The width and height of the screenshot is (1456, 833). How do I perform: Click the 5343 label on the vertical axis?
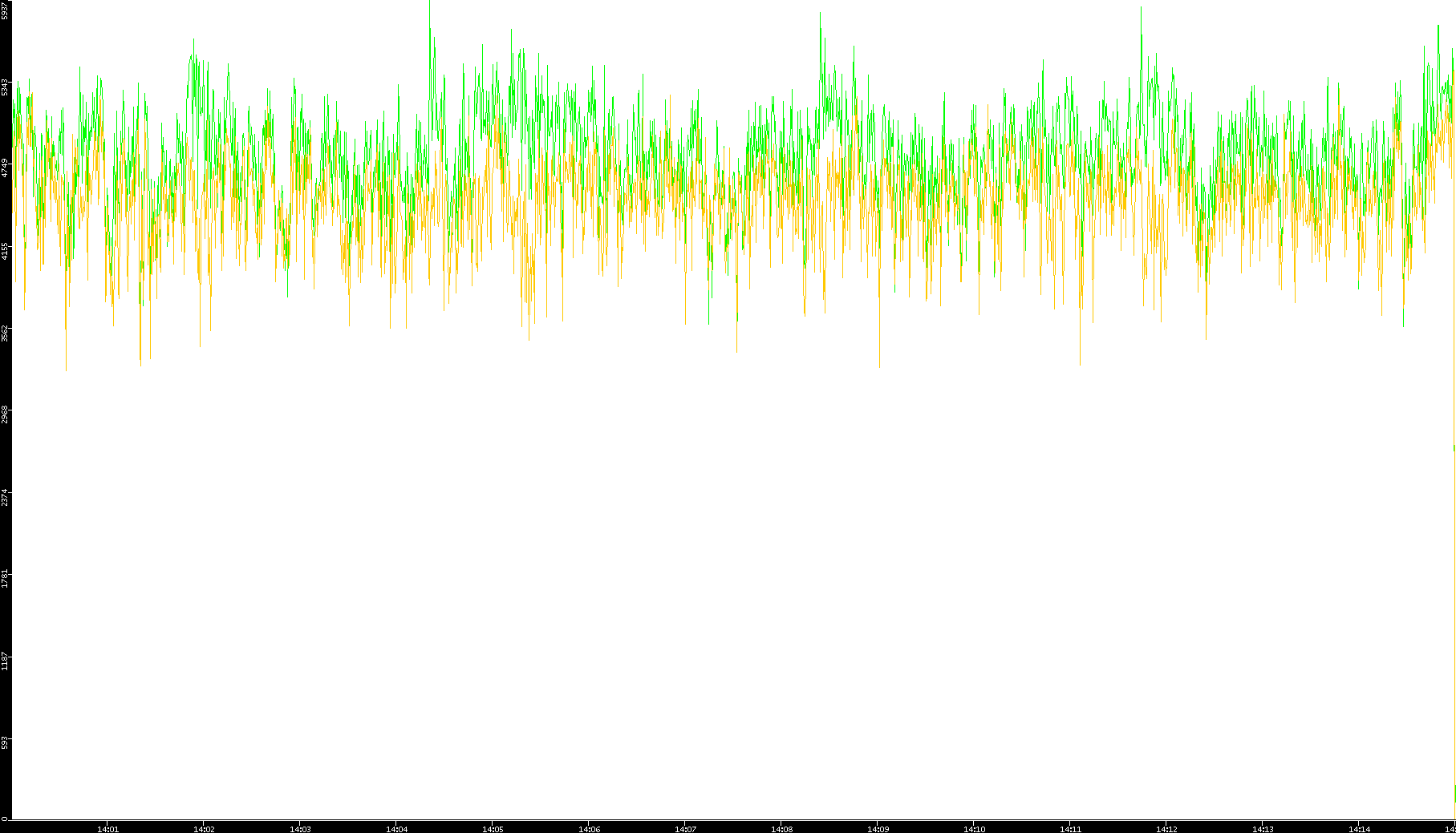pos(5,87)
